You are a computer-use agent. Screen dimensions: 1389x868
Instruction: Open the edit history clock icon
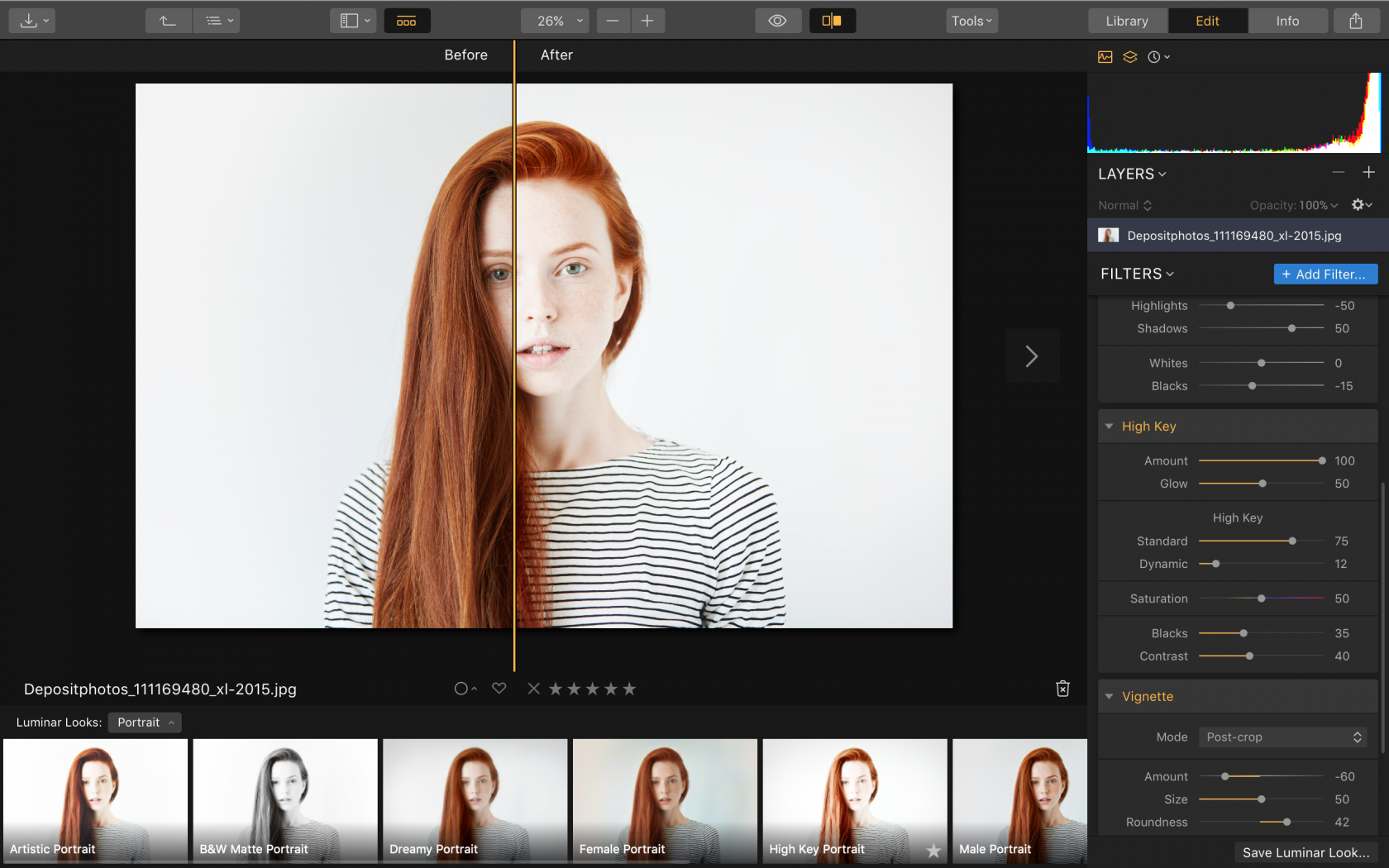(x=1155, y=56)
